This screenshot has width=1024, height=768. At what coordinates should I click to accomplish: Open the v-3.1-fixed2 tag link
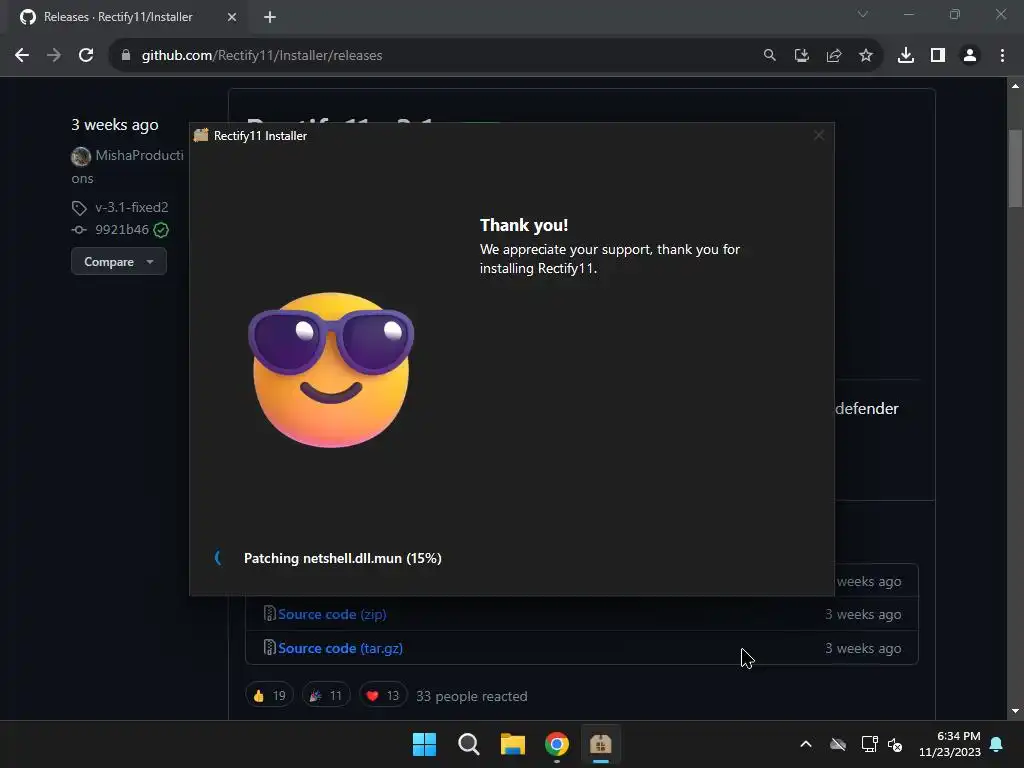(131, 207)
